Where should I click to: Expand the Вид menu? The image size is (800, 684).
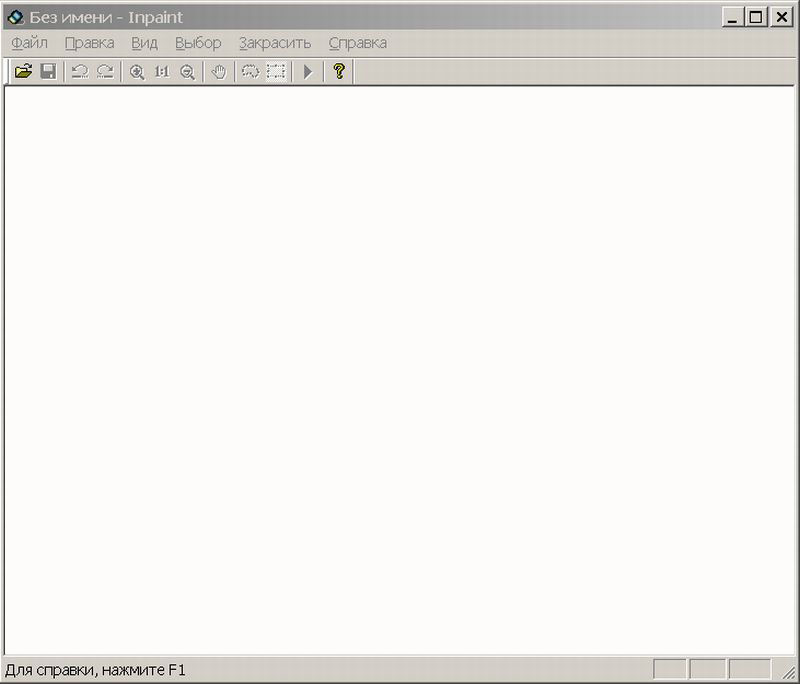[145, 43]
